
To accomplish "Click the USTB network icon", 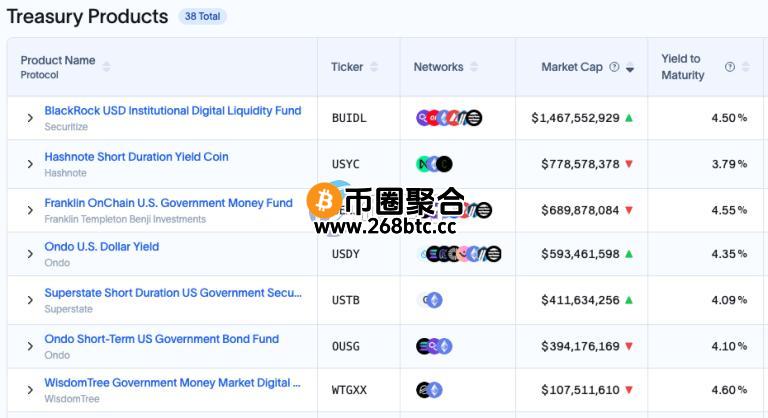I will pyautogui.click(x=431, y=300).
